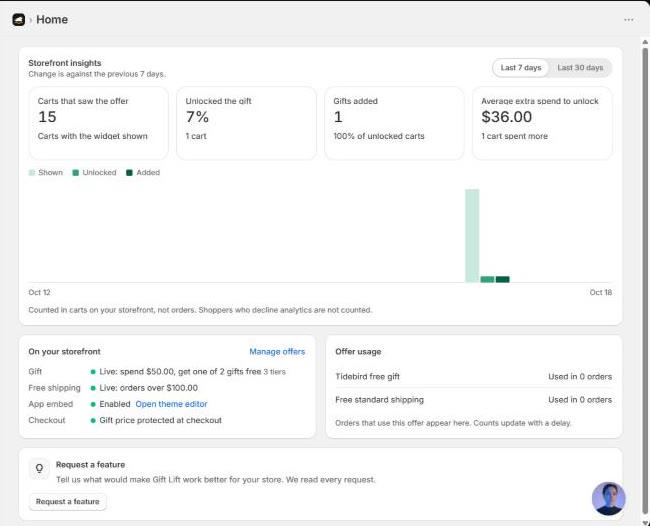This screenshot has width=650, height=526.
Task: Click the Gift Lift app icon
Action: click(19, 19)
